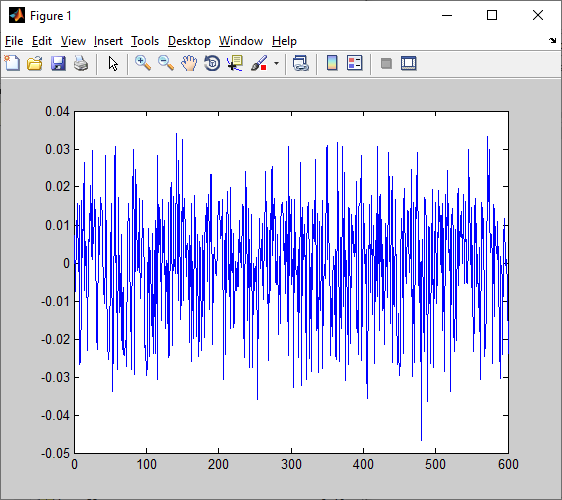The height and width of the screenshot is (500, 562).
Task: Hide plot tools using the gray square icon
Action: click(386, 64)
